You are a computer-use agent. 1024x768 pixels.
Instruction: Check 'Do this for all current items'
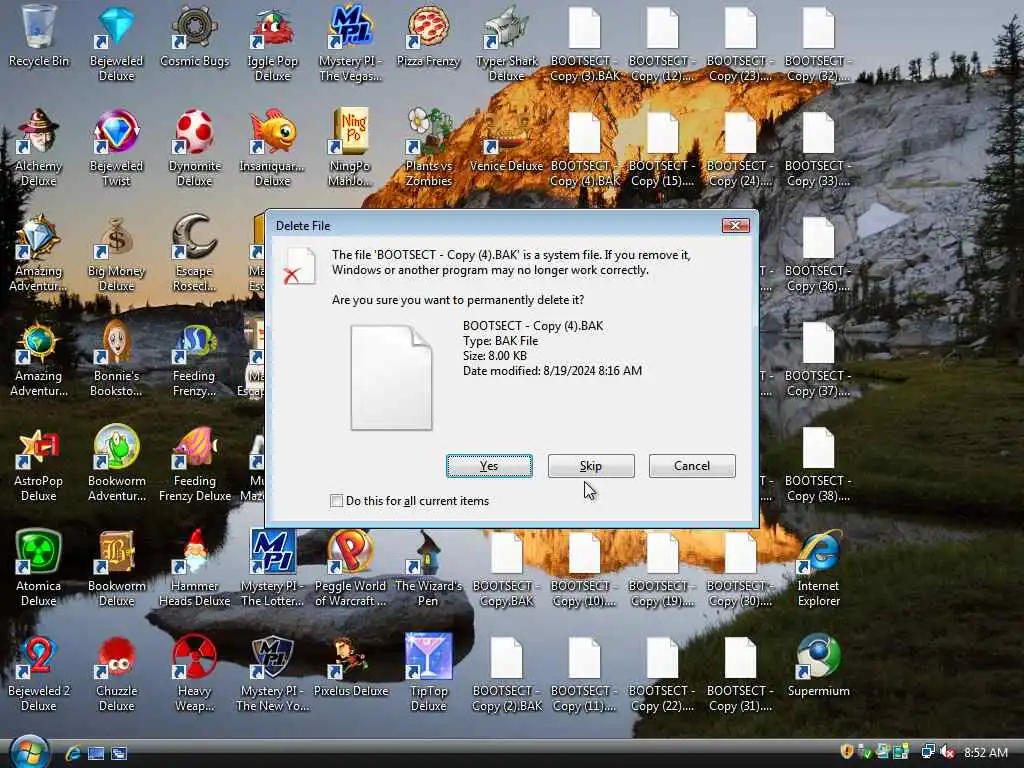tap(336, 501)
